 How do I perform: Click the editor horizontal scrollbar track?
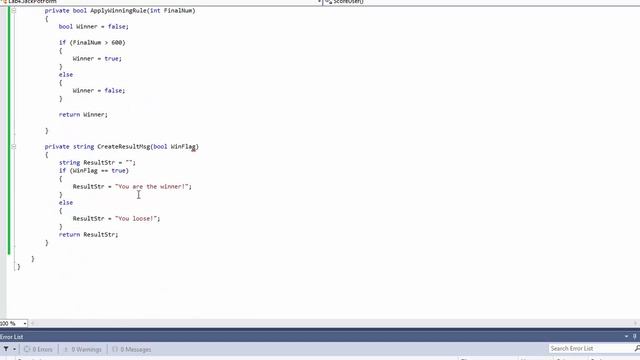click(334, 323)
